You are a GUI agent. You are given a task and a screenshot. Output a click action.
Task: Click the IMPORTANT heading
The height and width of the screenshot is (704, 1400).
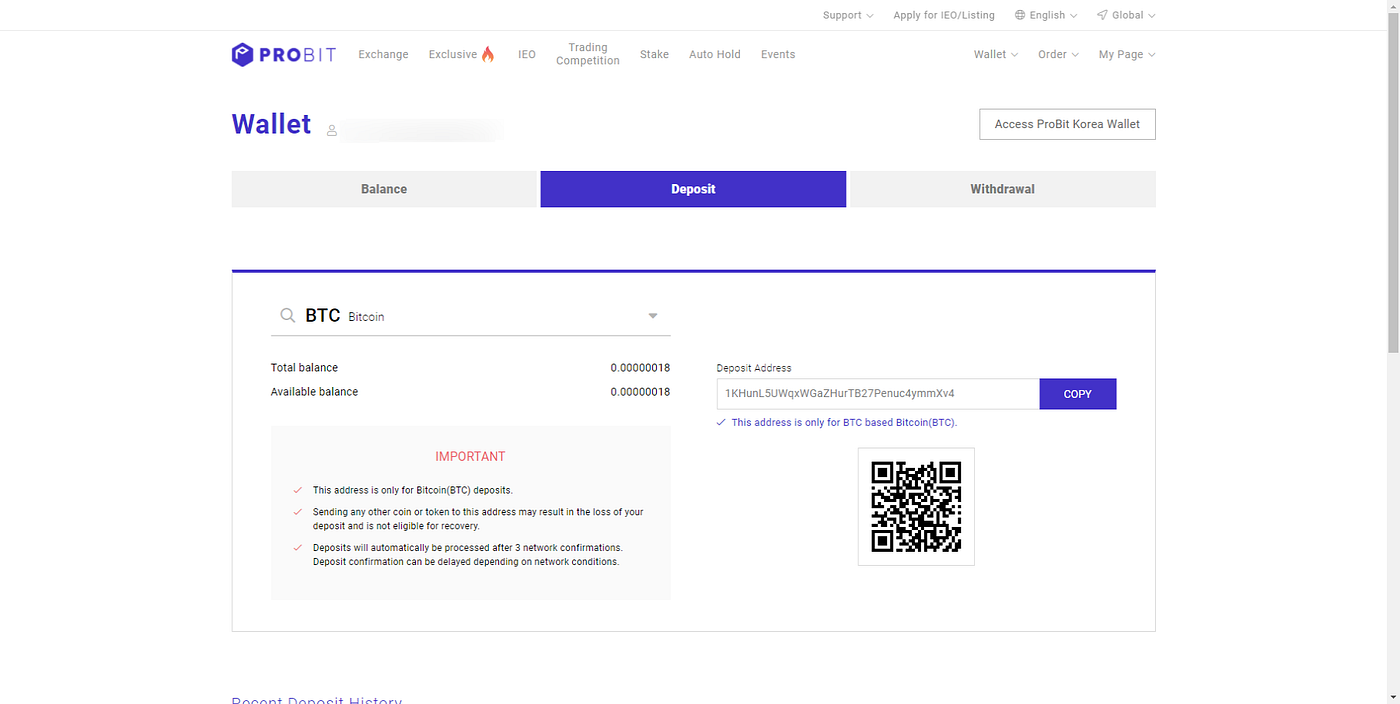pos(470,456)
